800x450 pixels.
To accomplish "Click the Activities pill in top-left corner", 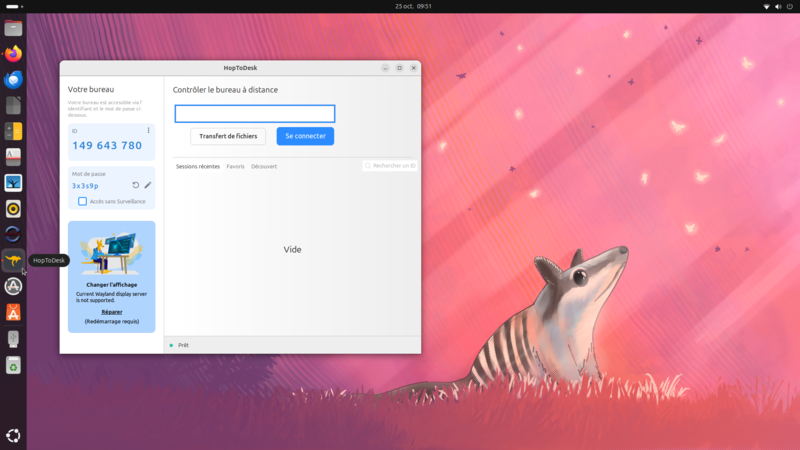I will pyautogui.click(x=14, y=7).
